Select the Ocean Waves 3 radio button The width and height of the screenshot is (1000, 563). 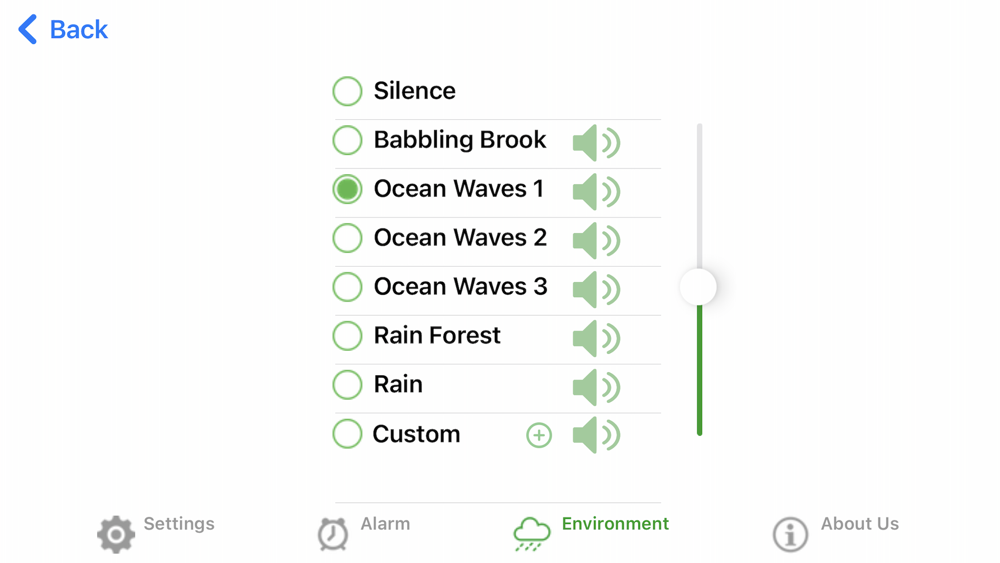pyautogui.click(x=347, y=287)
